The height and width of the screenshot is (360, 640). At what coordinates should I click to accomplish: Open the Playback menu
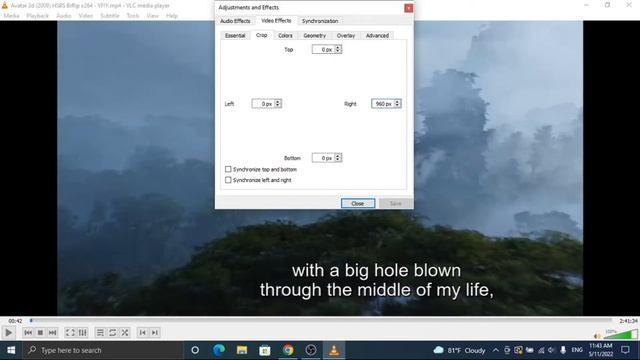38,16
